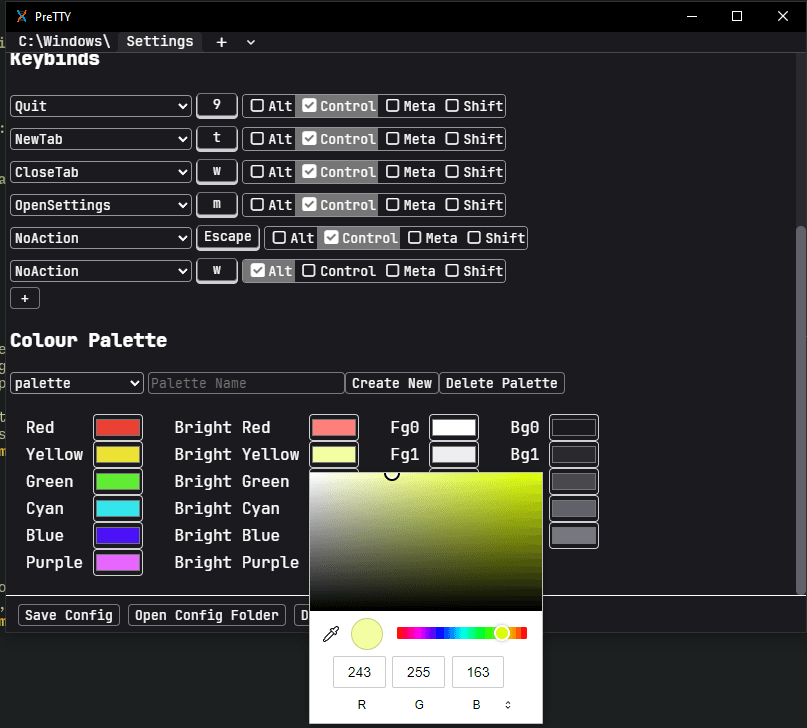Click the Palette Name text field

pos(246,383)
